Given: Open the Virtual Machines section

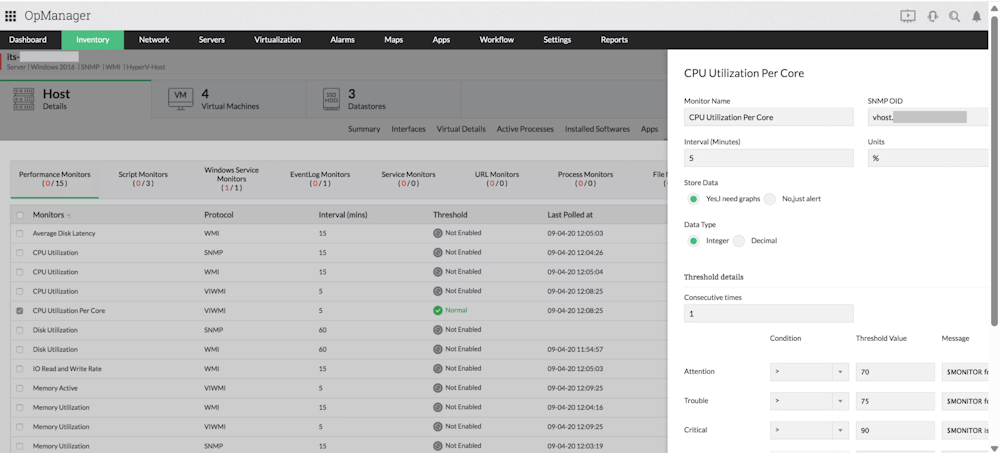Looking at the screenshot, I should pos(229,99).
